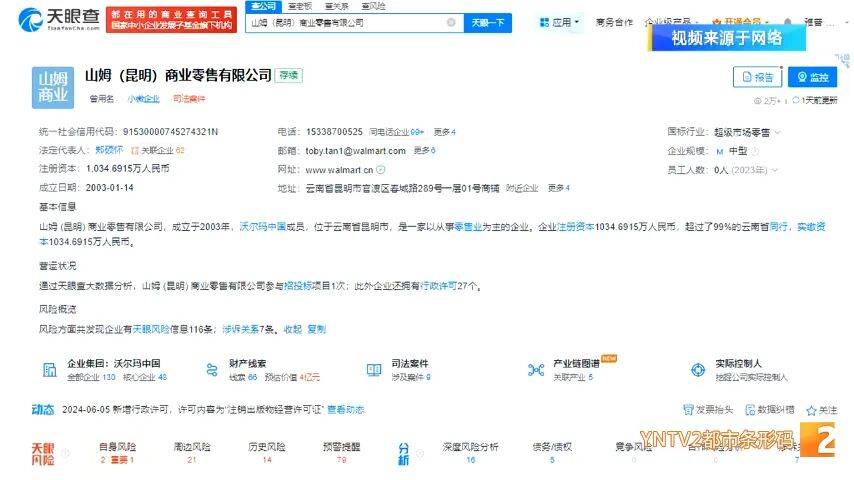Open the 司法案件 tag under company name
This screenshot has width=854, height=480.
[189, 99]
